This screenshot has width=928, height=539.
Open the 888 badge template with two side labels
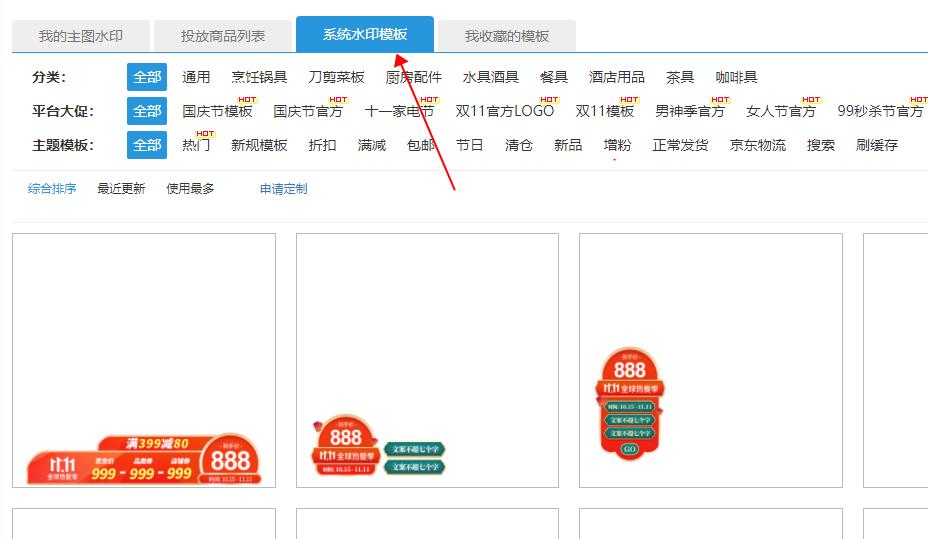427,360
